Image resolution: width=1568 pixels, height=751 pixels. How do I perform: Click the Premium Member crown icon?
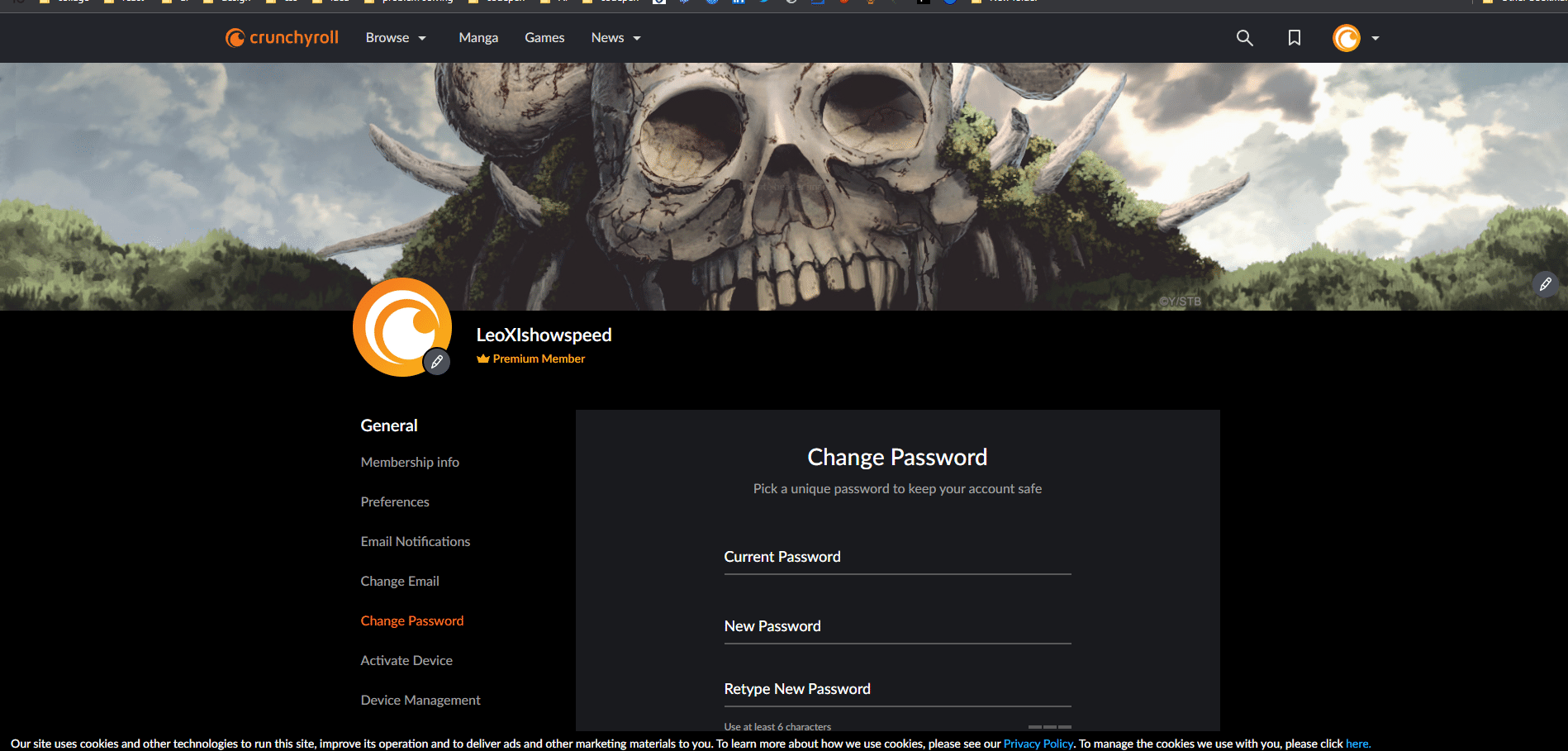point(483,359)
